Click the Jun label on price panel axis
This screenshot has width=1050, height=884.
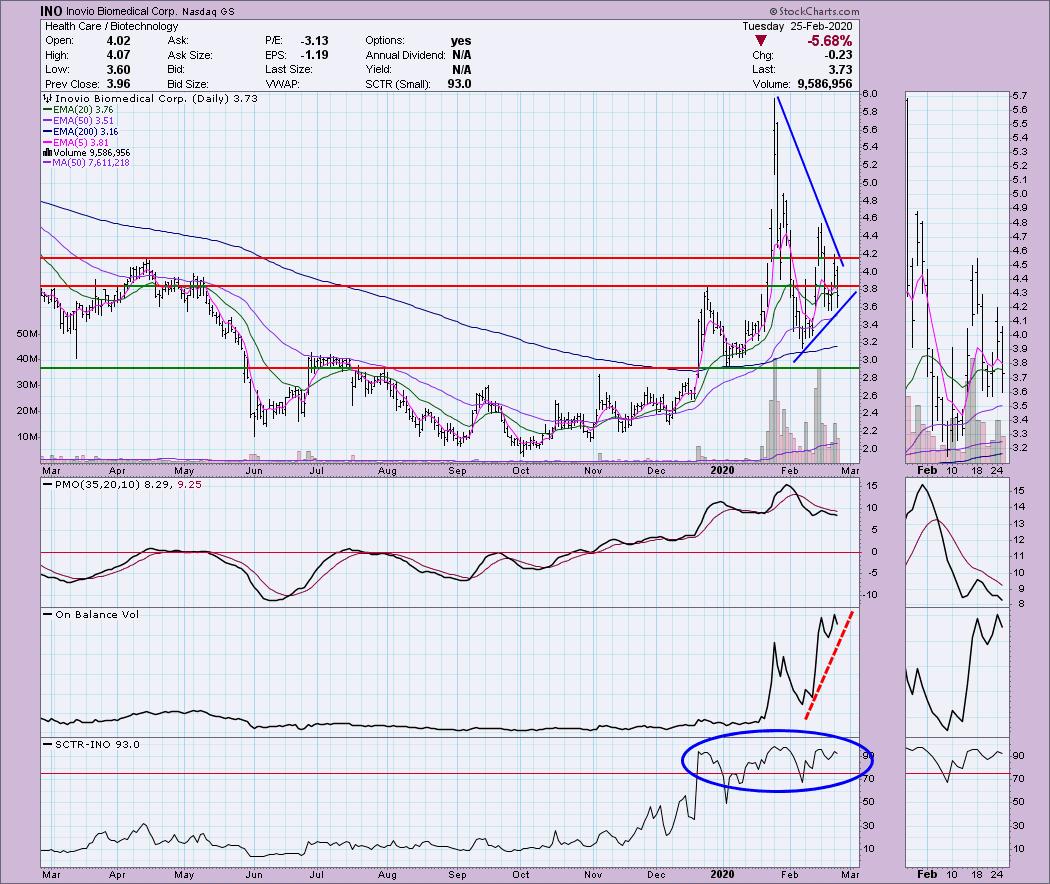coord(254,471)
